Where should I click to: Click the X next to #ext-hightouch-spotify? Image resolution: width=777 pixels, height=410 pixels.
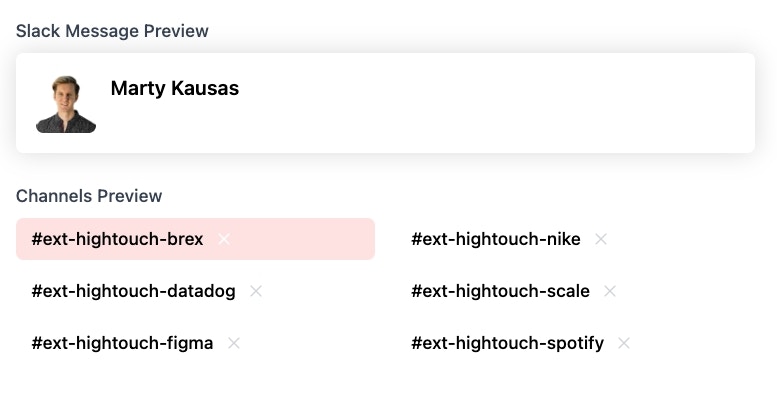point(624,343)
